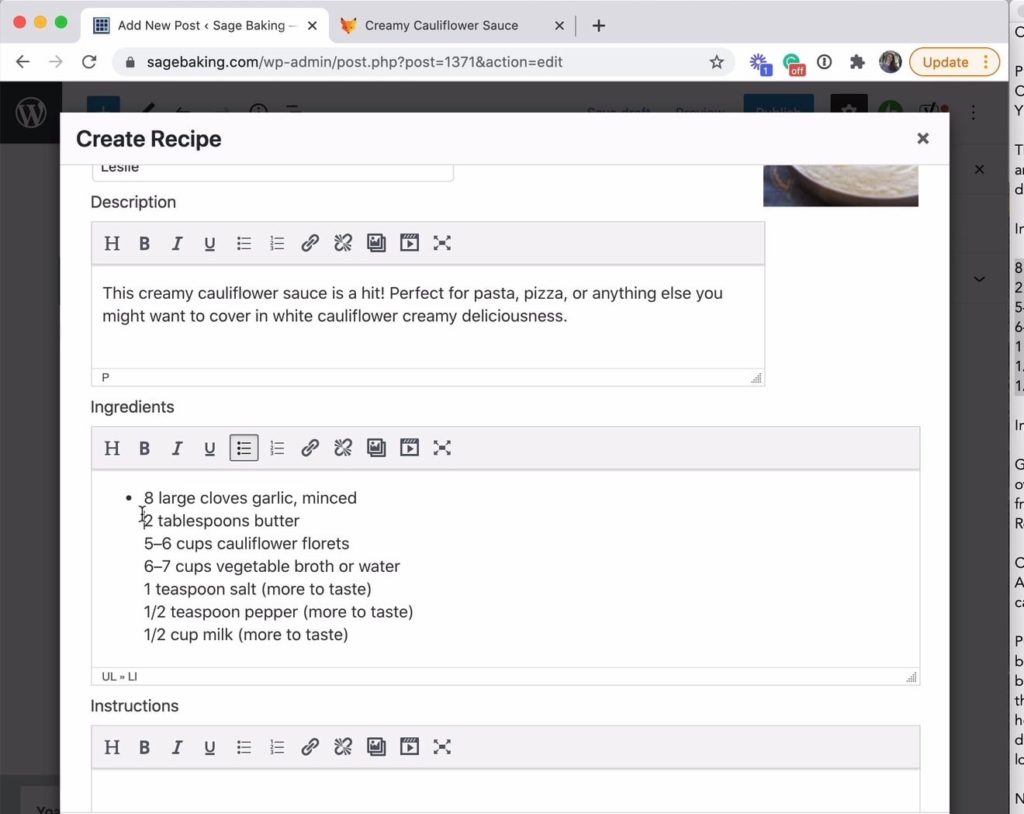Insert image in Description toolbar
This screenshot has height=814, width=1024.
tap(376, 243)
